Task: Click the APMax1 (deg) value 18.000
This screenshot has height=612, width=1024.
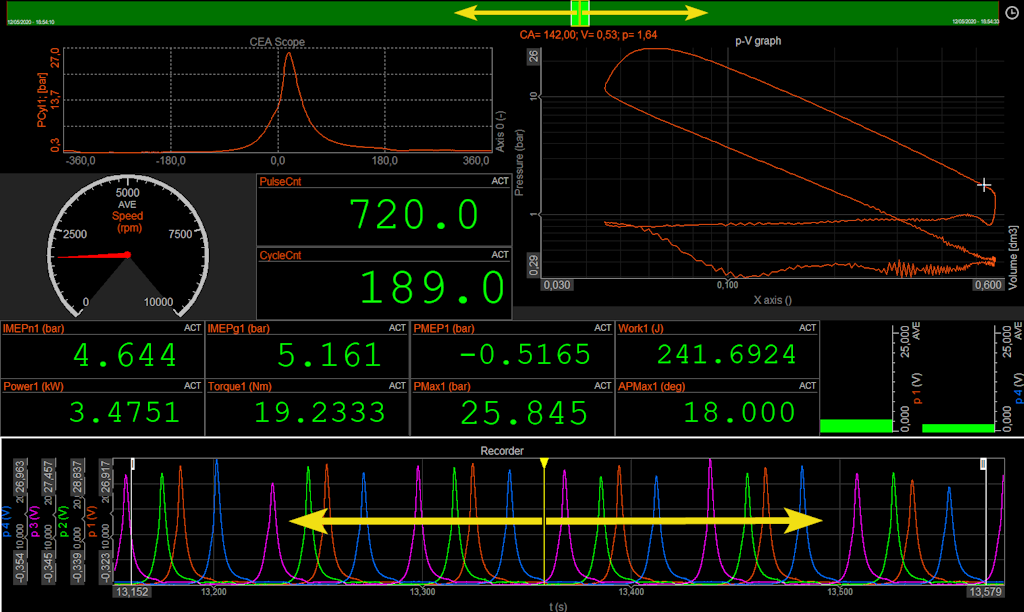Action: pos(739,413)
